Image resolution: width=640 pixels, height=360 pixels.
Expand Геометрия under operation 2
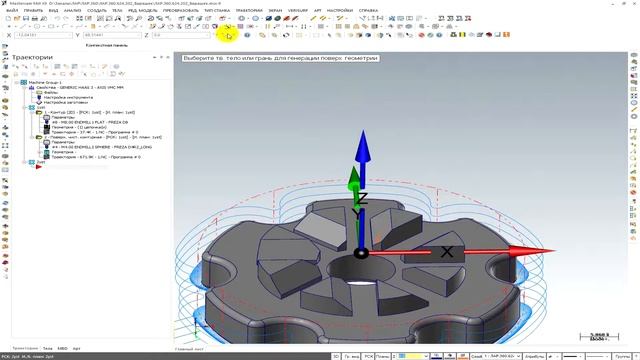40,152
